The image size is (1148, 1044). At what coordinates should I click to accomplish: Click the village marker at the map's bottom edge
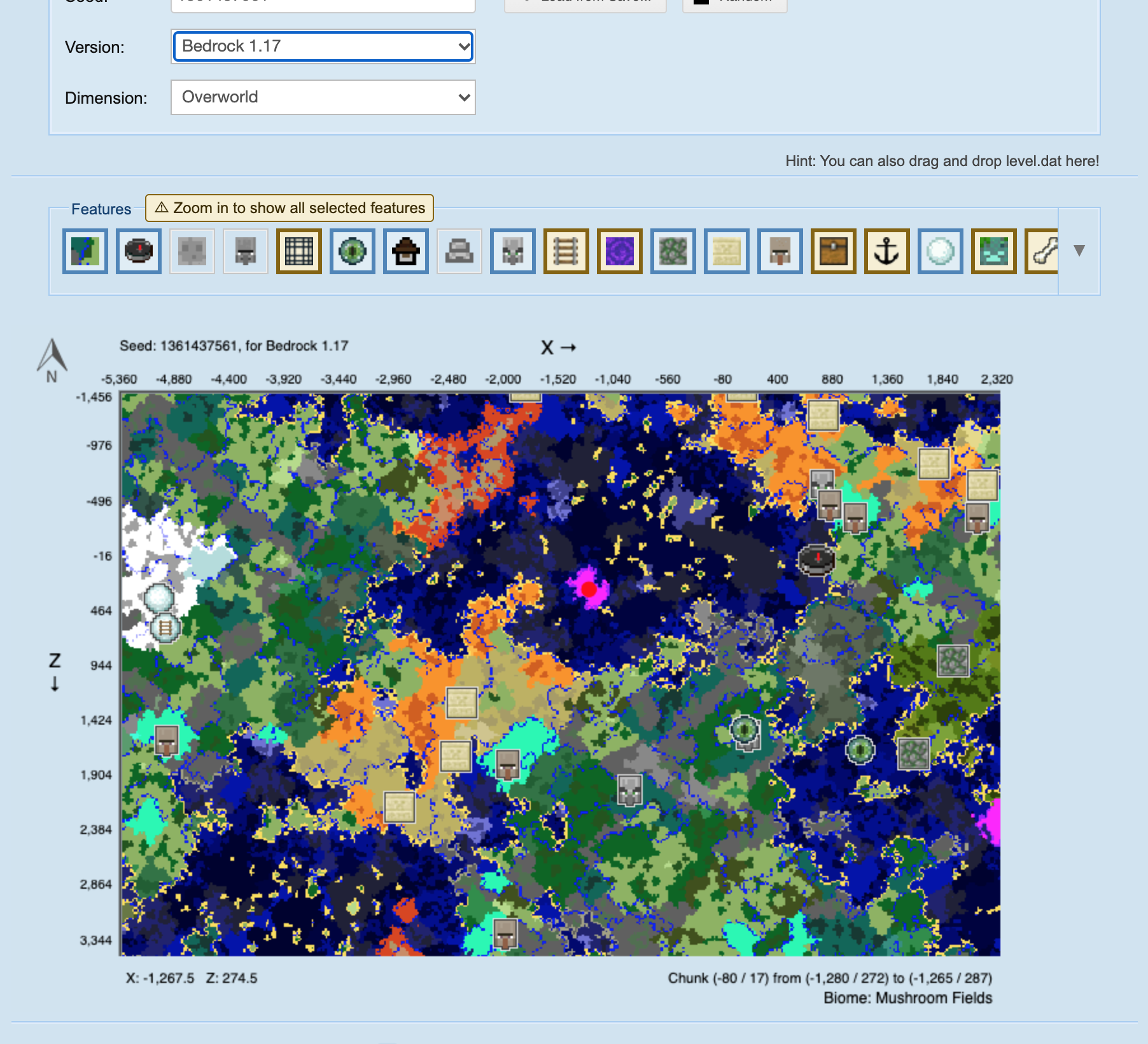point(506,934)
